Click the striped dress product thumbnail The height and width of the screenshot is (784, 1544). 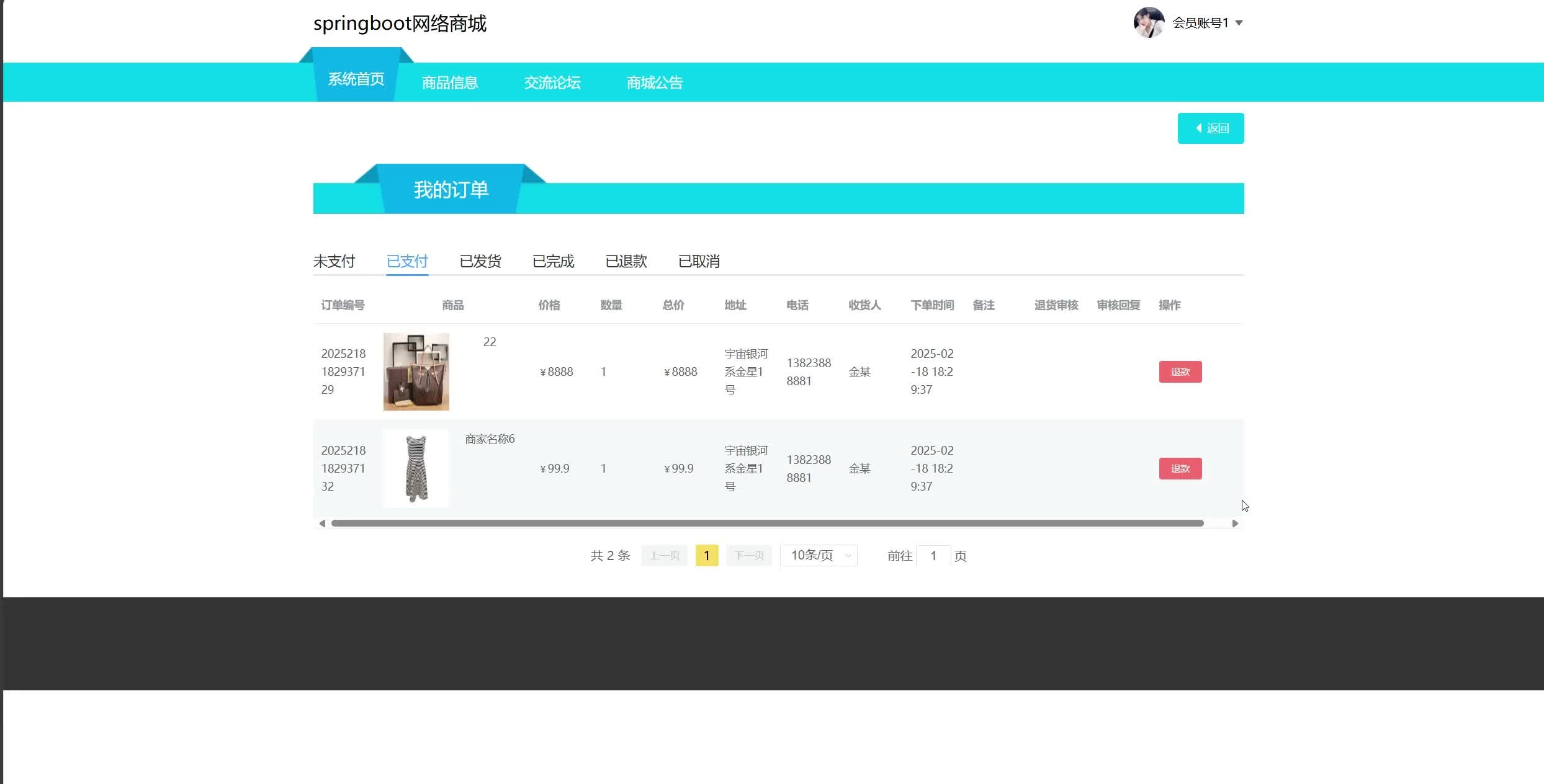click(x=416, y=468)
